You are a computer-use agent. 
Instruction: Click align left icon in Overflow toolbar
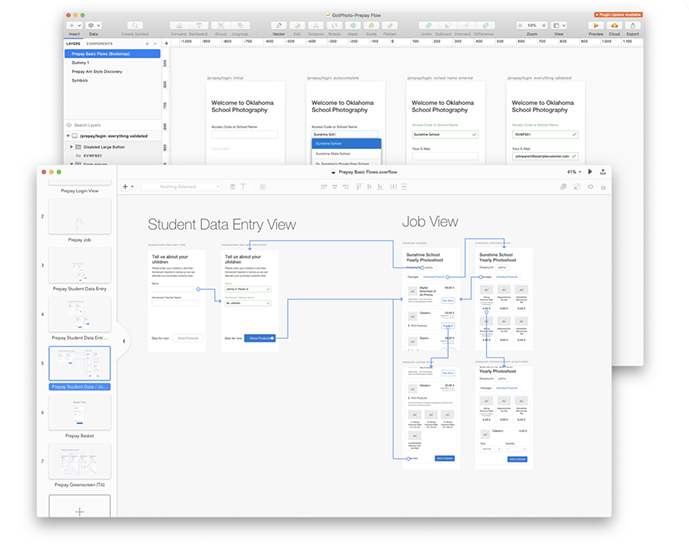coord(324,187)
